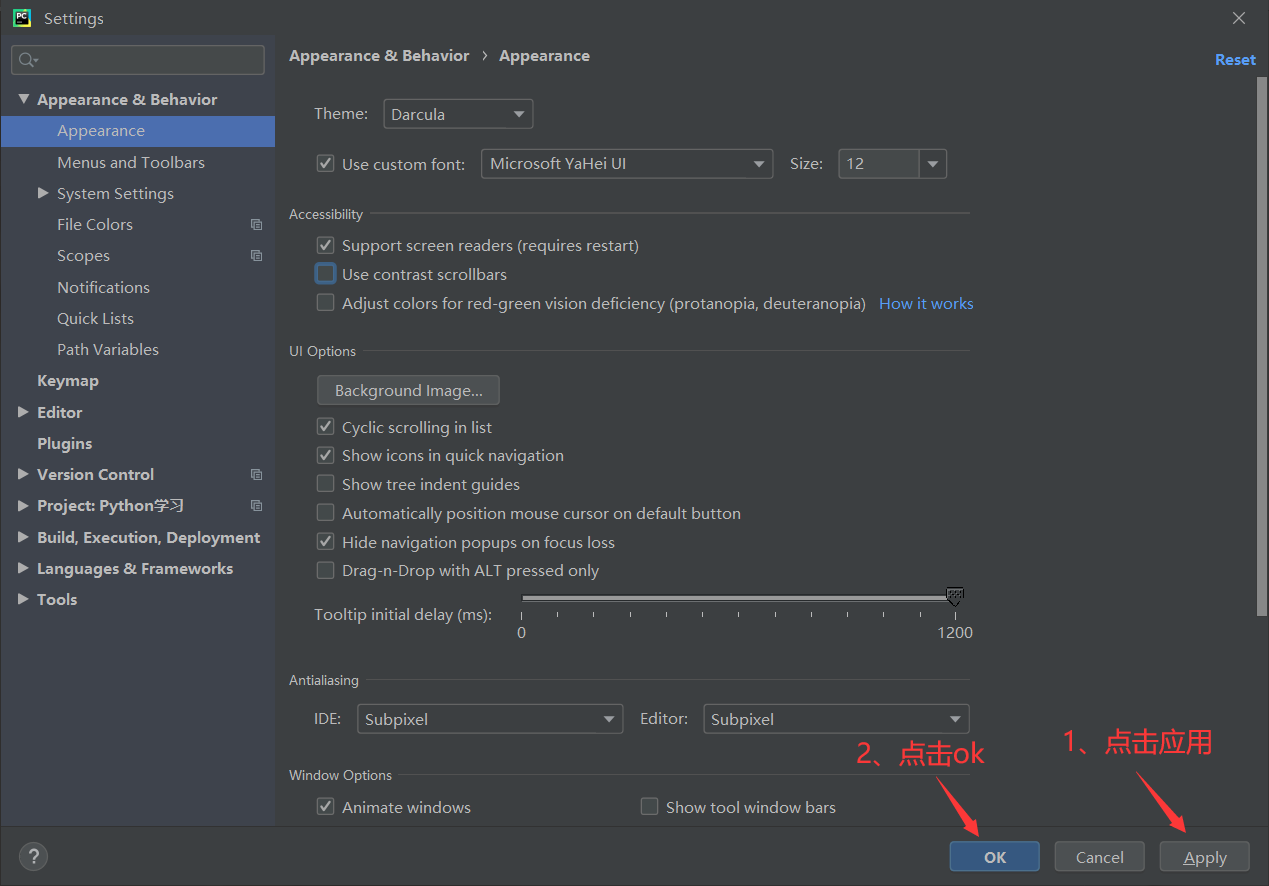
Task: Toggle the Animate windows checkbox
Action: point(325,806)
